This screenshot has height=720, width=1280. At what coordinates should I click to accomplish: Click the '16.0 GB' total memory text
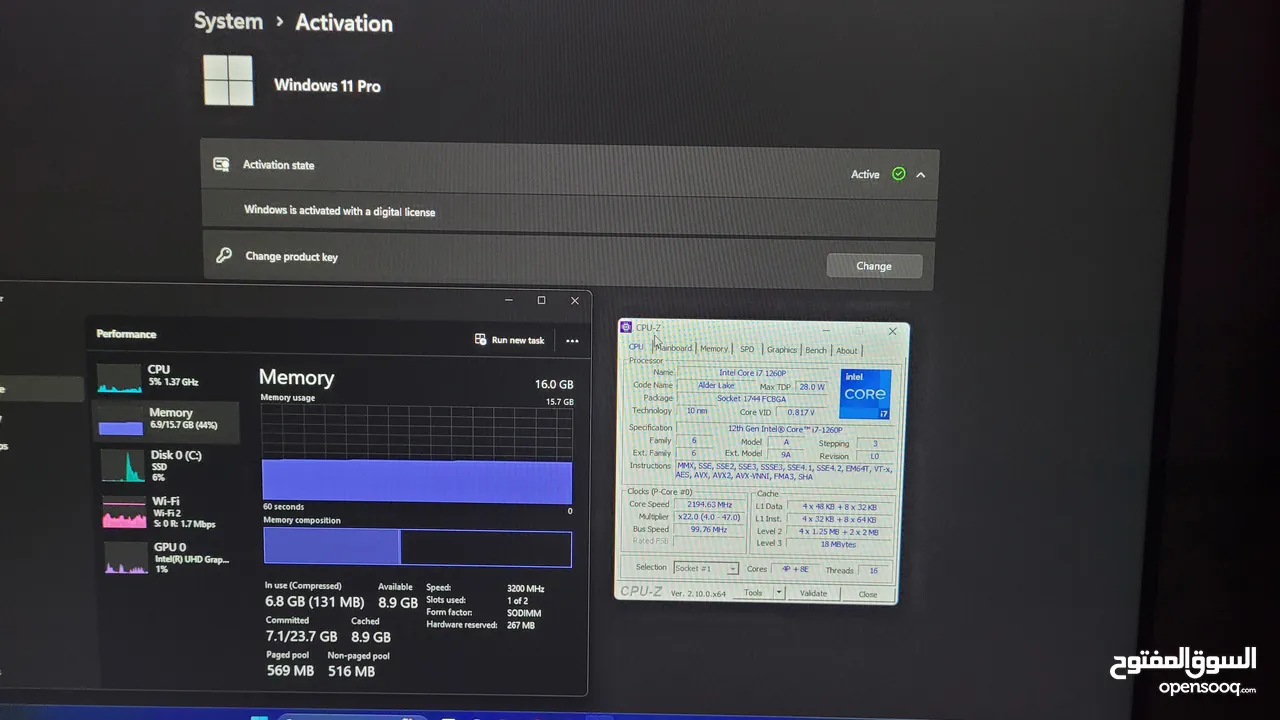pos(554,385)
